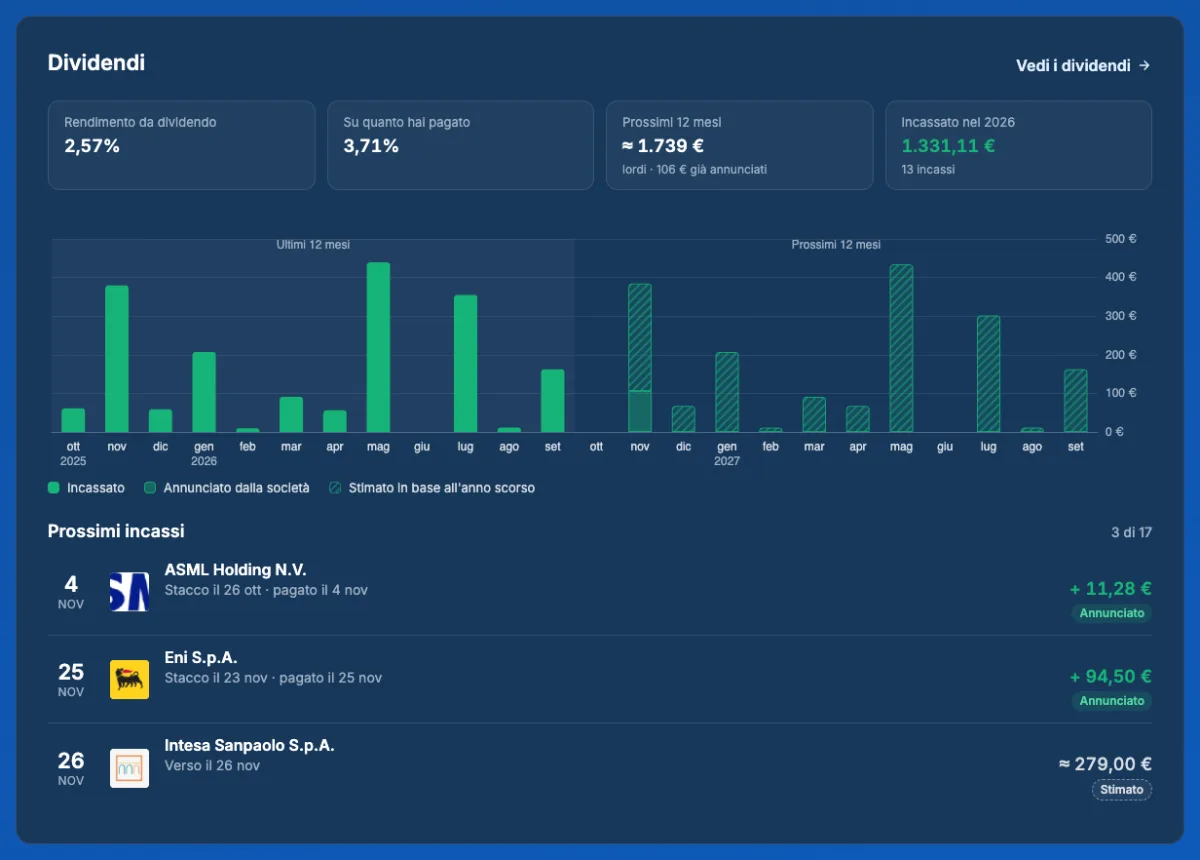Click the Intesa Sanpaolo logo
The height and width of the screenshot is (860, 1200).
click(129, 768)
